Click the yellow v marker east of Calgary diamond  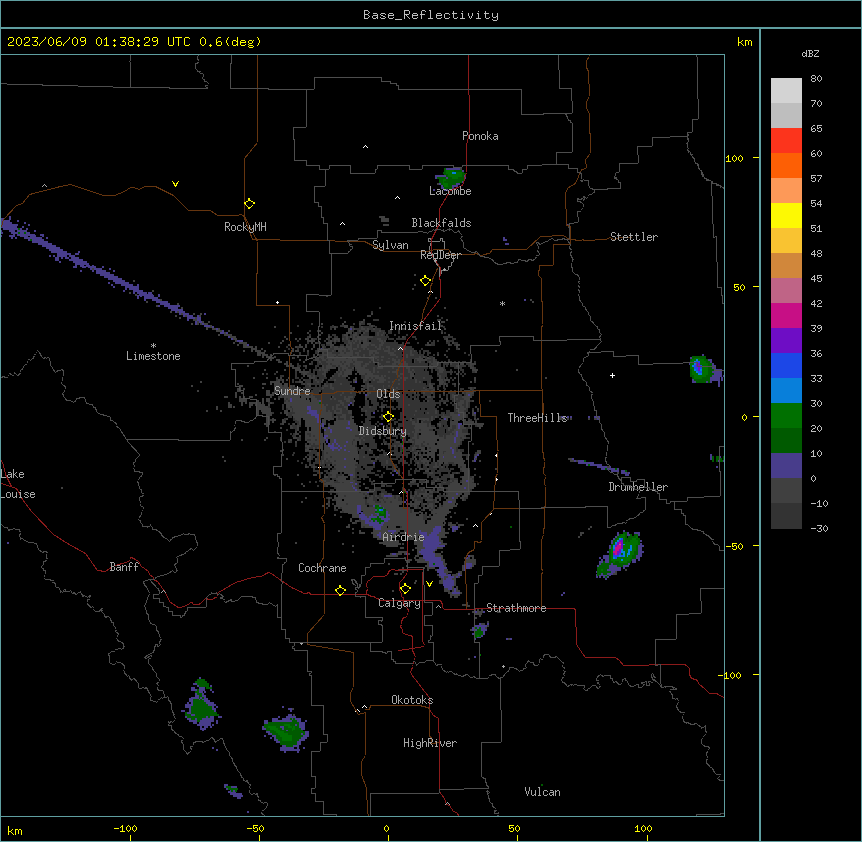[429, 584]
